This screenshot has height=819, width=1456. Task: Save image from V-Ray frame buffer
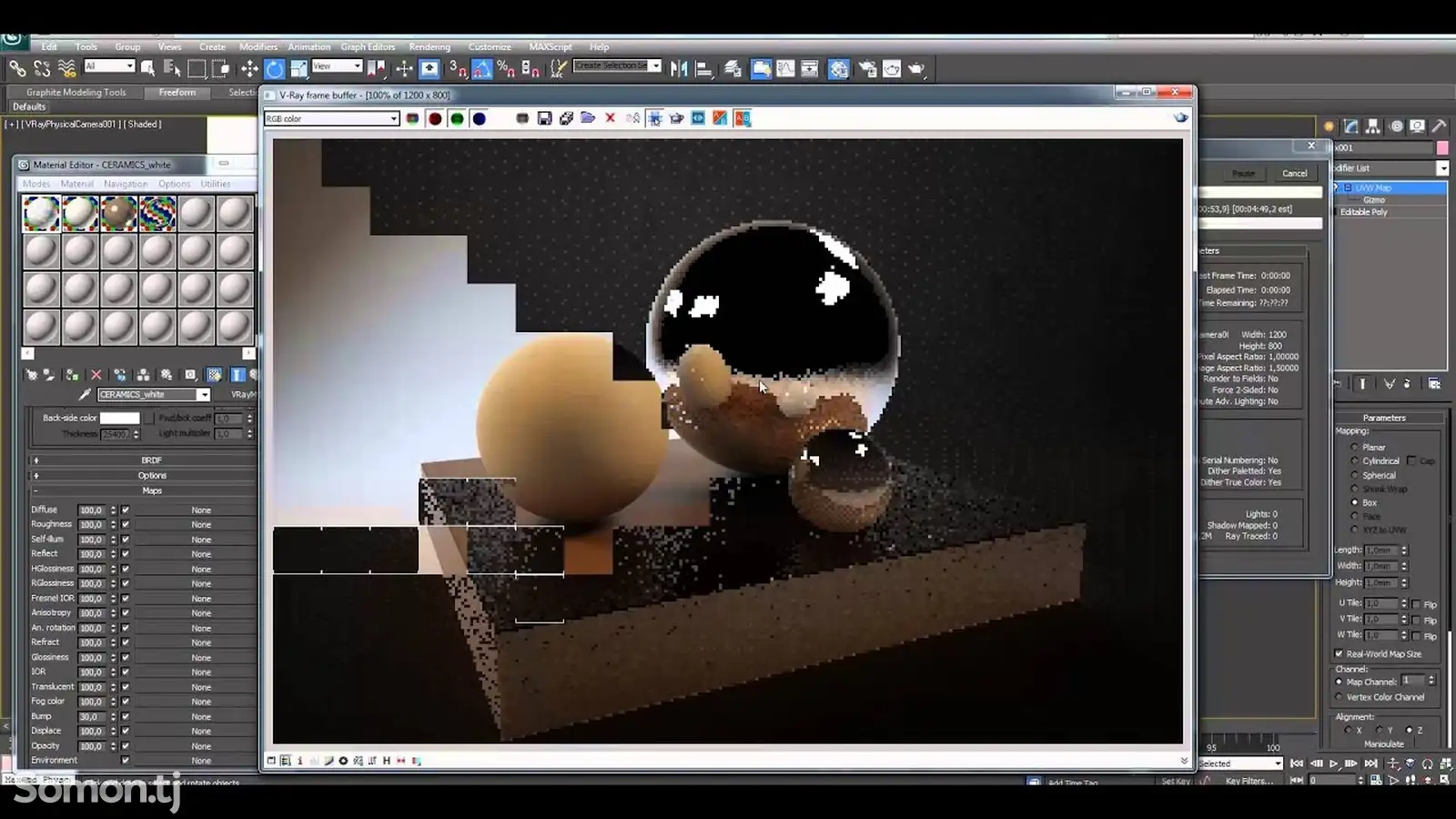(544, 119)
